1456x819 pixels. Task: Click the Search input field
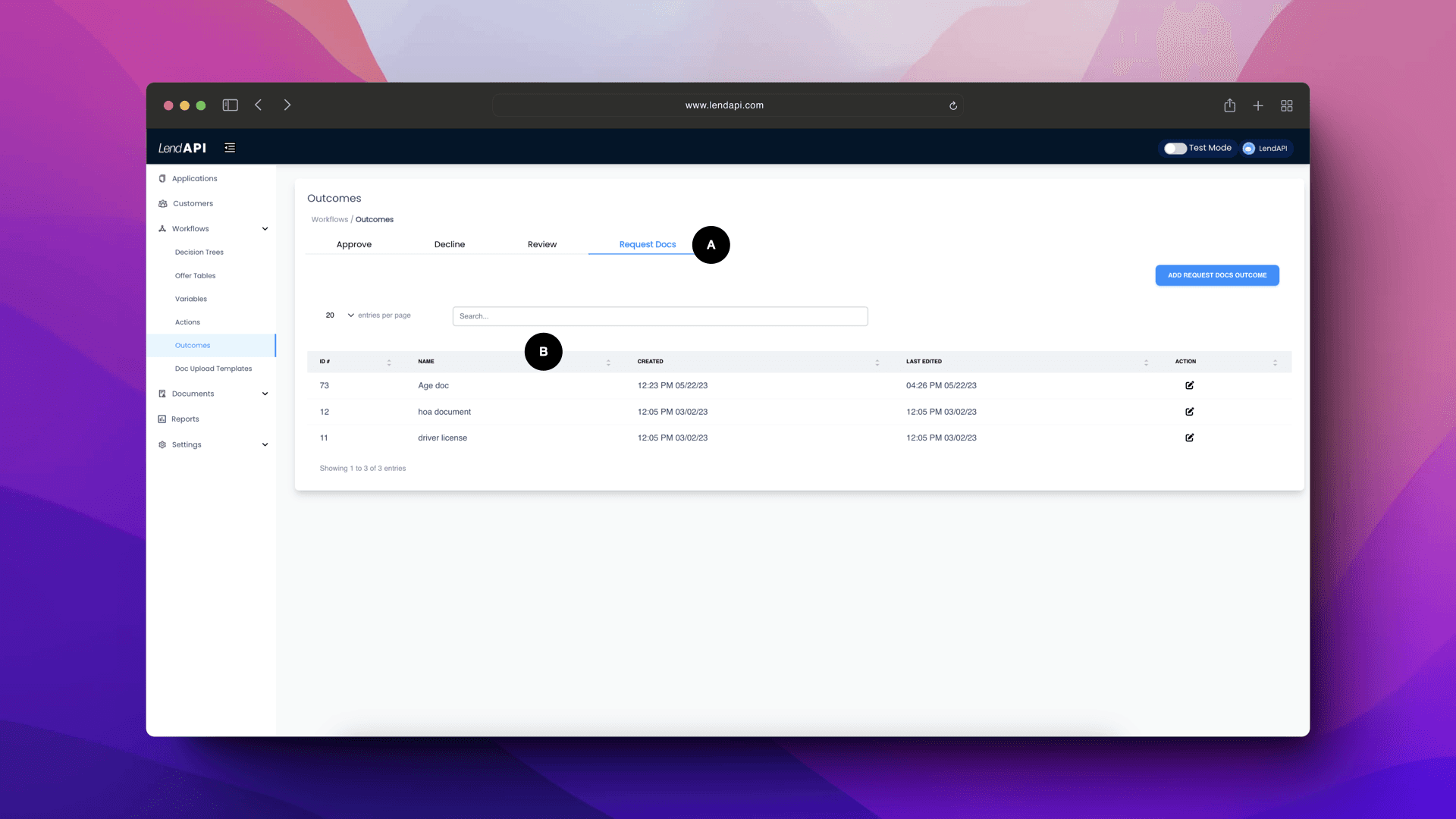pyautogui.click(x=659, y=315)
